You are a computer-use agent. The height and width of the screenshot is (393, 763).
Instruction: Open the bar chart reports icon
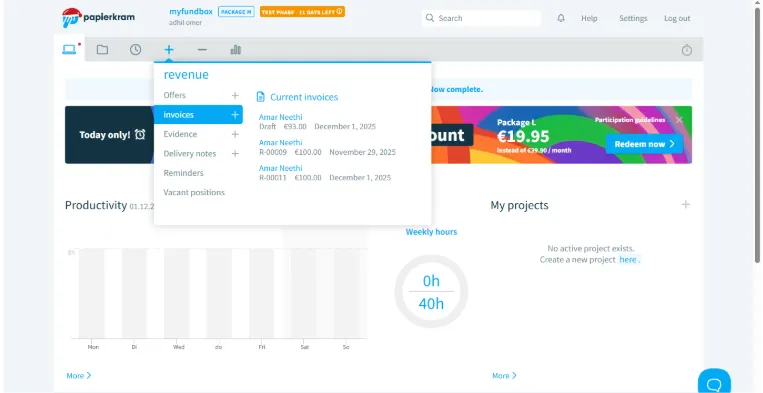[x=236, y=50]
